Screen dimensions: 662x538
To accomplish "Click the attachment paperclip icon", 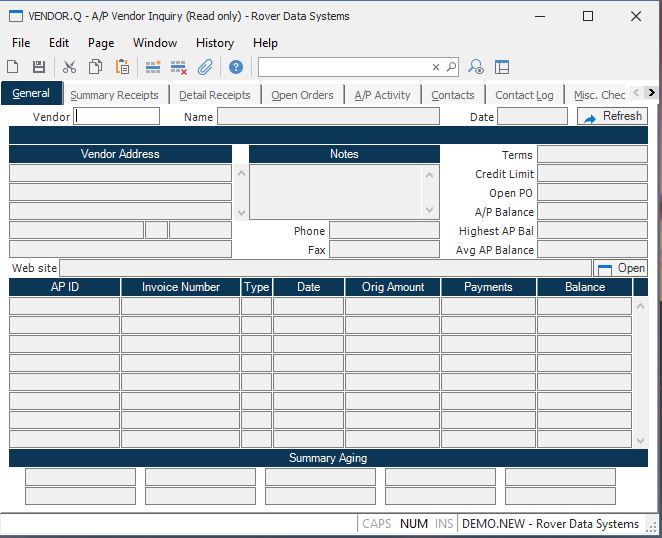I will pos(205,67).
